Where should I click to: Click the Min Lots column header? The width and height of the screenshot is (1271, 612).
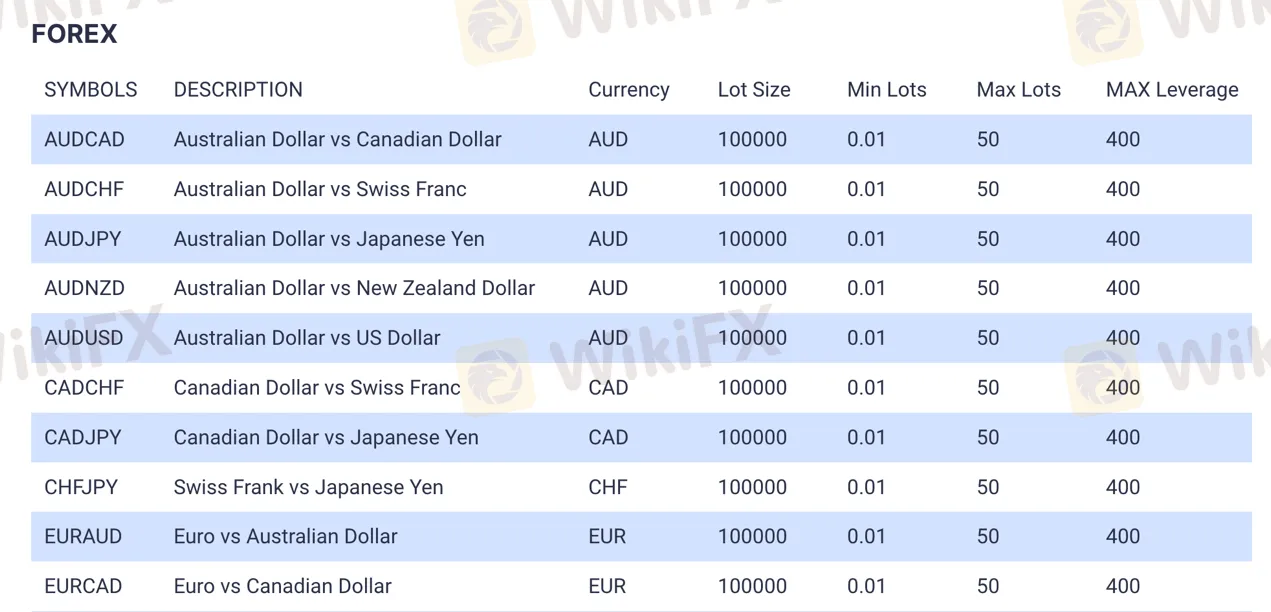point(886,90)
